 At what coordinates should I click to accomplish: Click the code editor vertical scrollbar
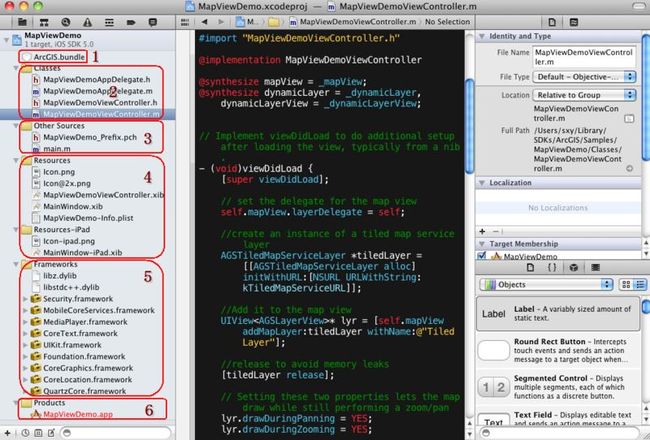click(x=469, y=126)
